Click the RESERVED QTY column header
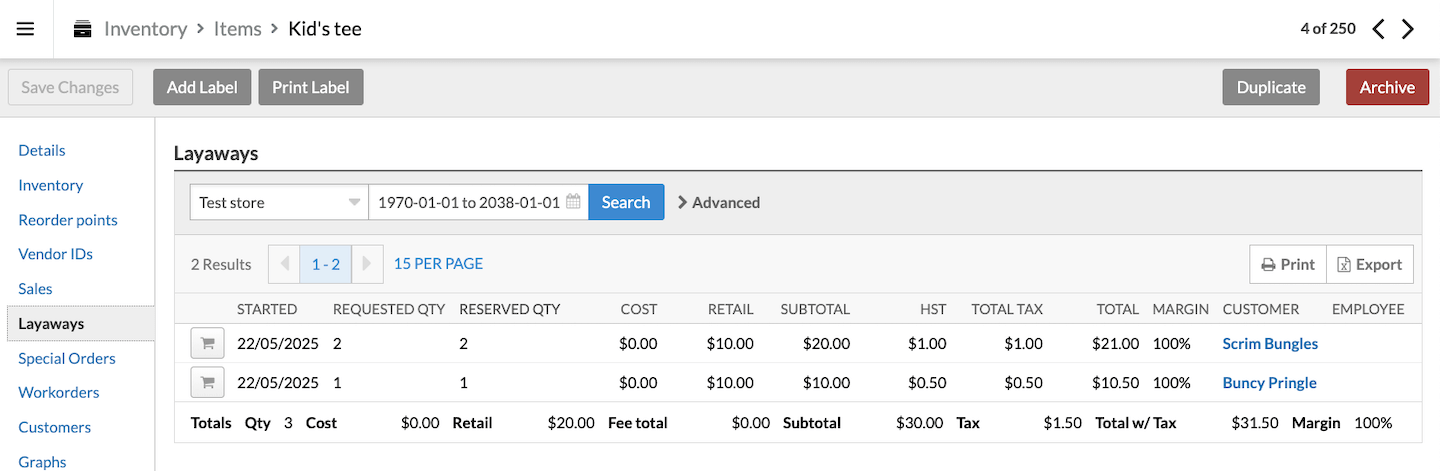1440x471 pixels. tap(510, 309)
